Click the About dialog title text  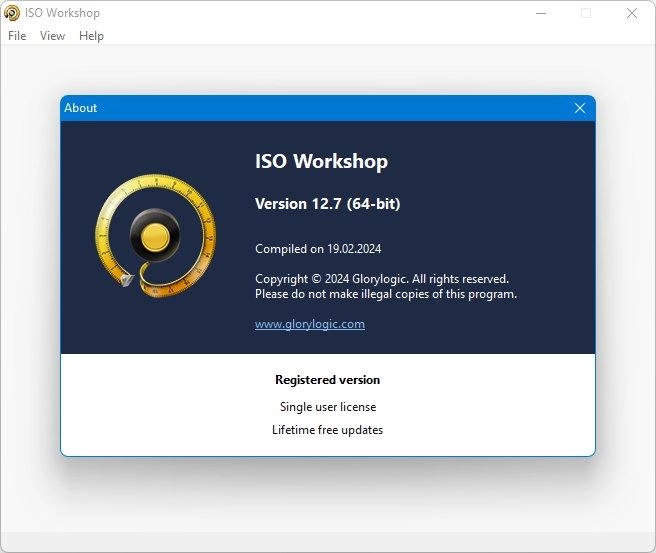pos(80,108)
